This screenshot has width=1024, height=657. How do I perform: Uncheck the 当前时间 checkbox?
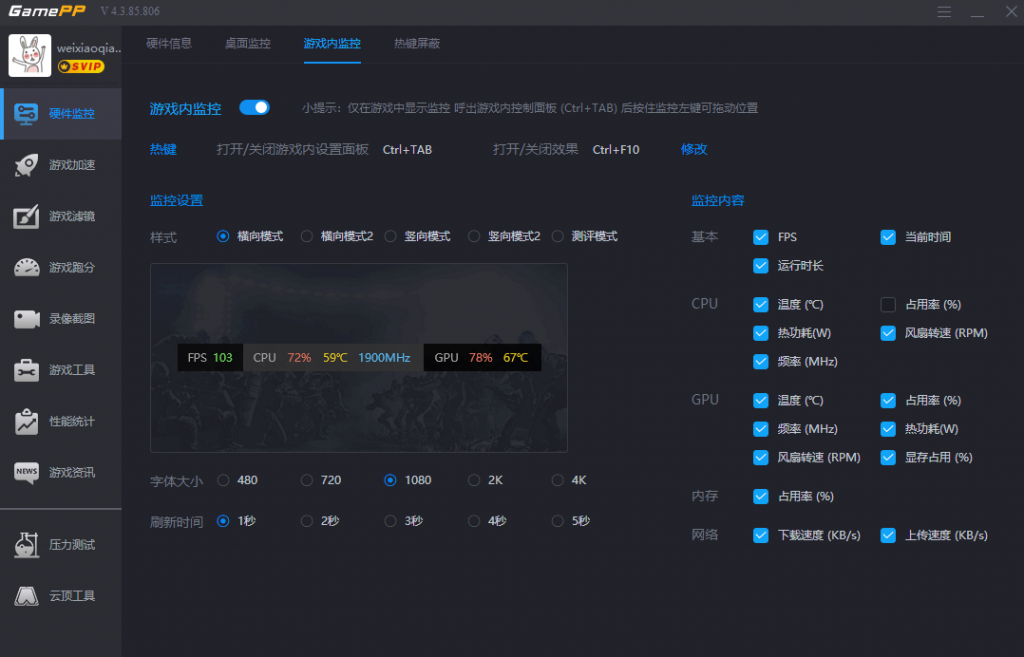[888, 237]
